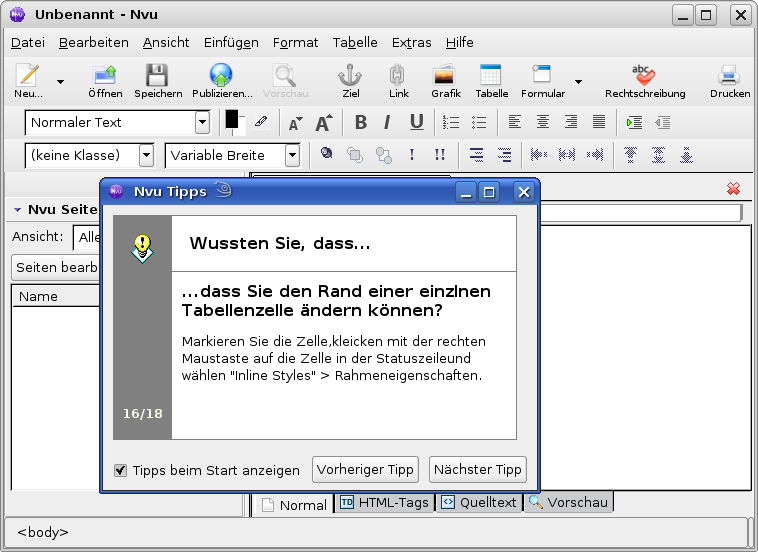The height and width of the screenshot is (552, 758).
Task: Decrease font size with small A
Action: pyautogui.click(x=295, y=124)
